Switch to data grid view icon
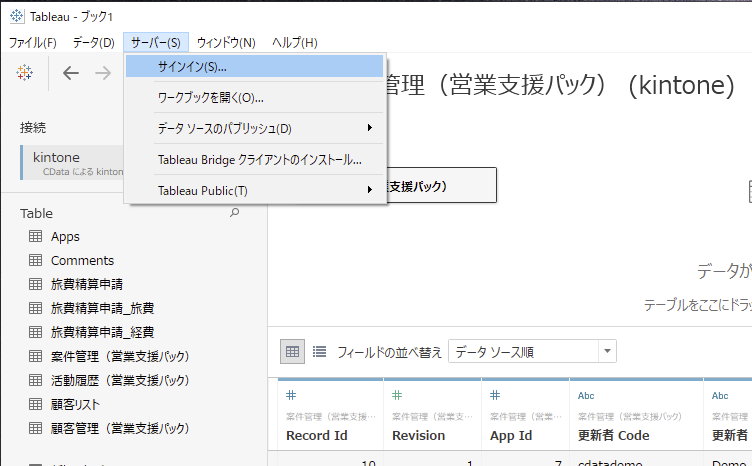The height and width of the screenshot is (466, 752). point(292,352)
